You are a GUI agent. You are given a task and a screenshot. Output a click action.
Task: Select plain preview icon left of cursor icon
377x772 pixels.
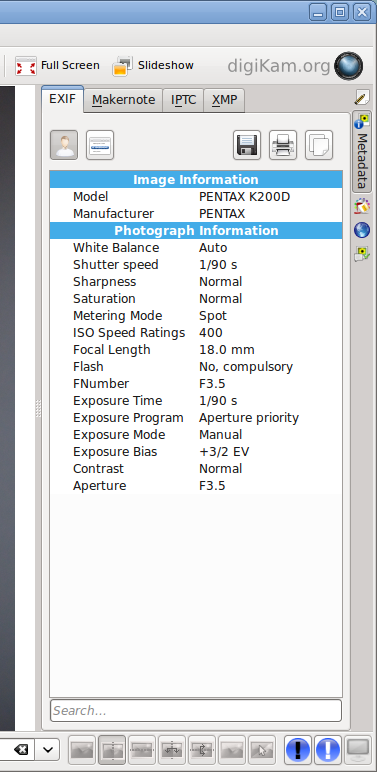232,750
